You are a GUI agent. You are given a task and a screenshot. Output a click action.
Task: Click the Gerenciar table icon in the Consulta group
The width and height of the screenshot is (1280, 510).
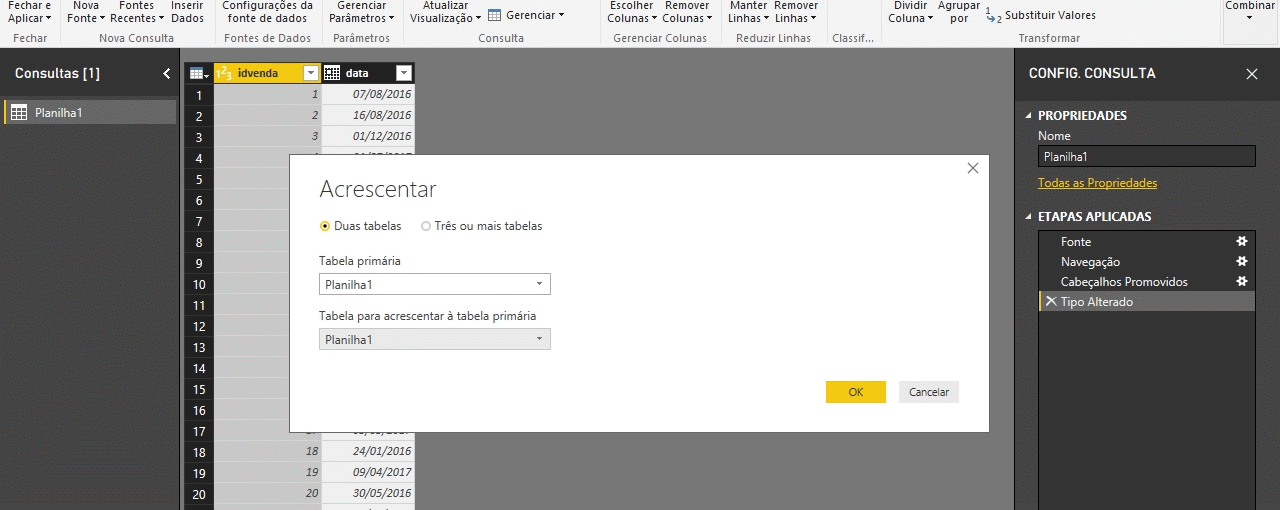pos(495,15)
